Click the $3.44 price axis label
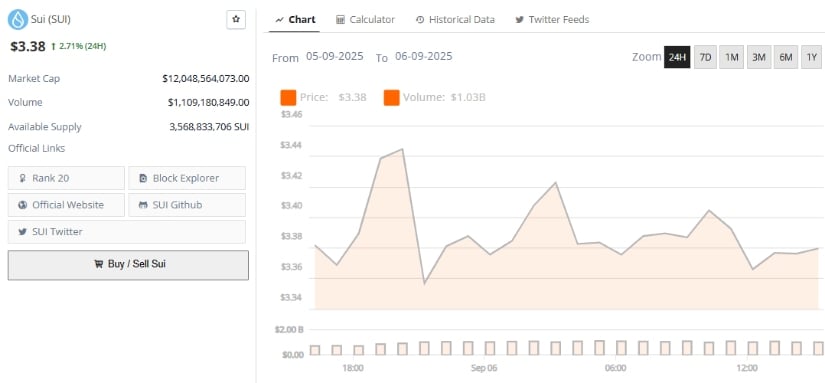Viewport: 825px width, 383px height. [x=291, y=145]
